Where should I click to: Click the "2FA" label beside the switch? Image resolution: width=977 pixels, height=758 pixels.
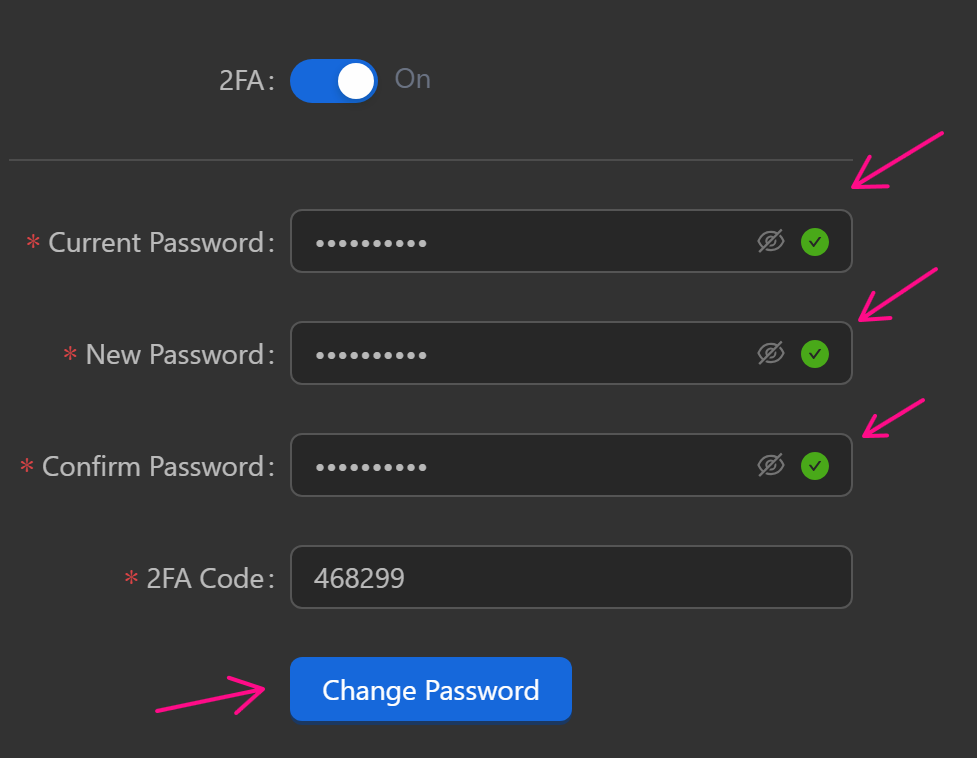point(242,81)
